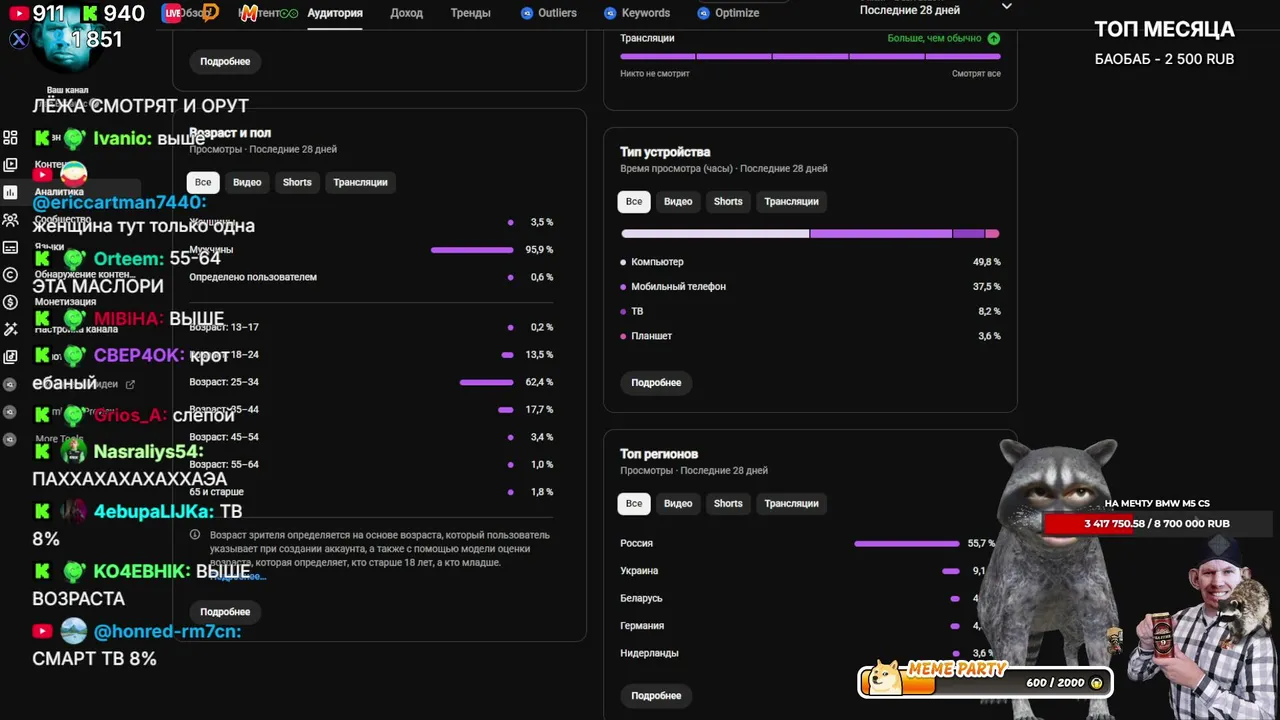Select 'Shorts' filter under Тип устройства
The height and width of the screenshot is (720, 1280).
pyautogui.click(x=728, y=201)
